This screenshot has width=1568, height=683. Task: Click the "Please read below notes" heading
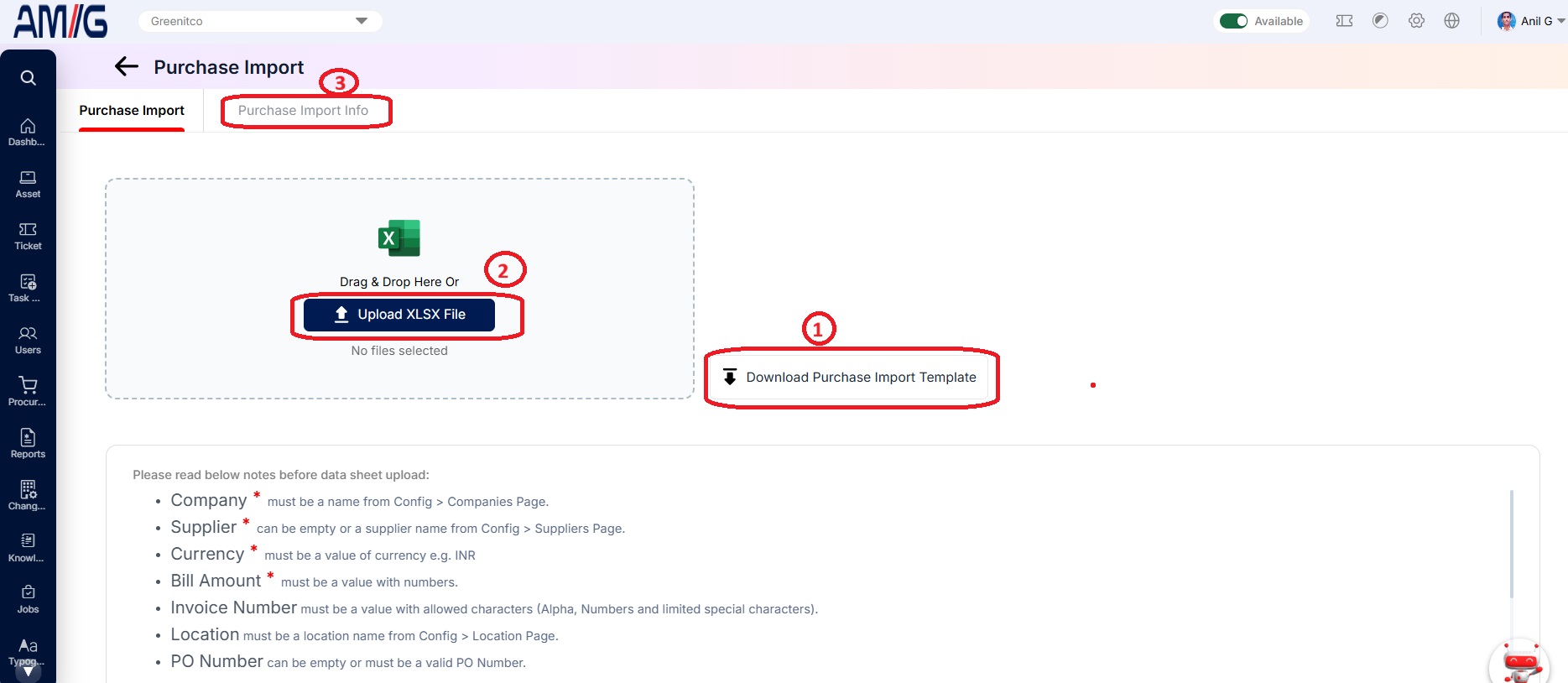281,475
